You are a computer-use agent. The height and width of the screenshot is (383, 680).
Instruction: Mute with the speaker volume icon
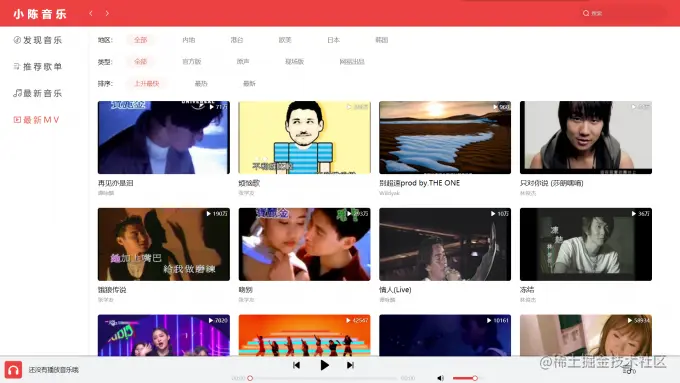(x=441, y=378)
